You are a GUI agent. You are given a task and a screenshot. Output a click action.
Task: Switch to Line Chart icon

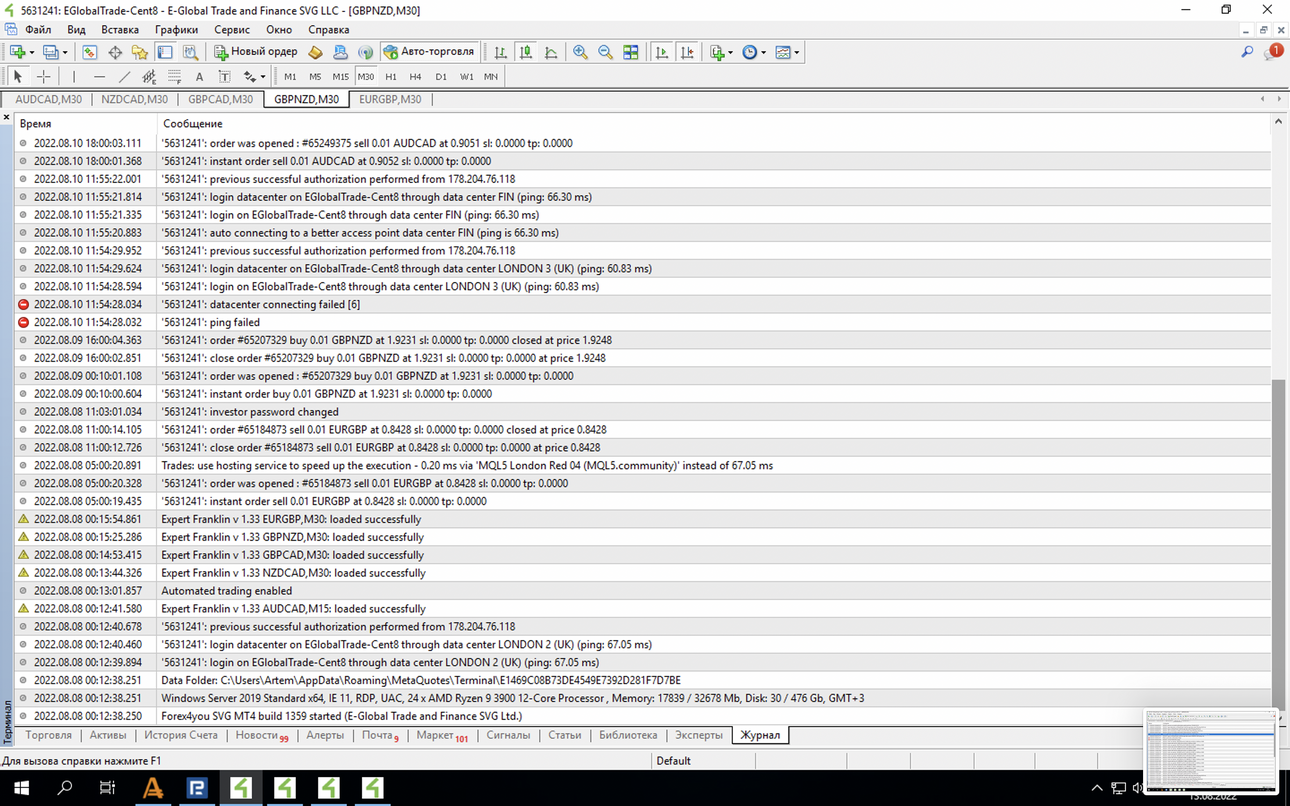pyautogui.click(x=550, y=52)
